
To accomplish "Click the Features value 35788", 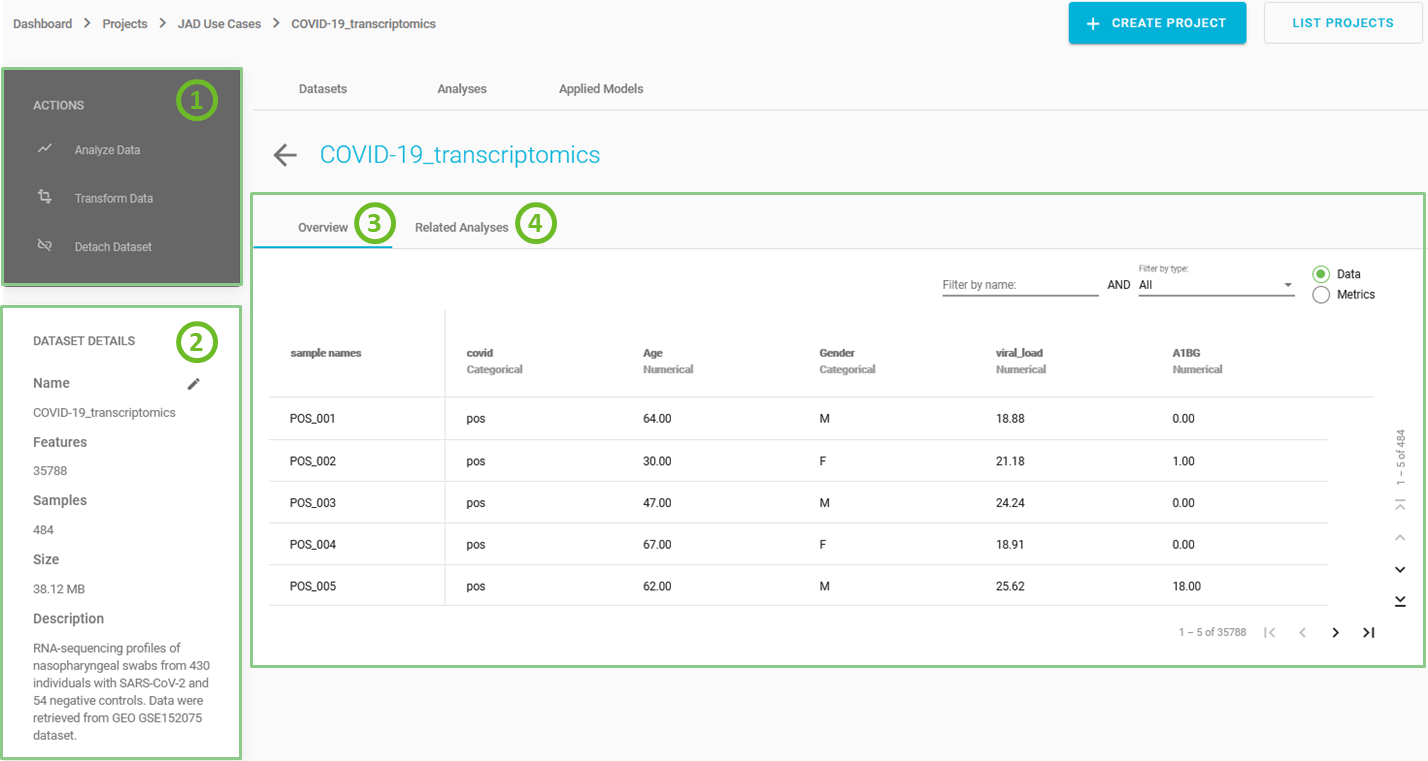I will (50, 471).
